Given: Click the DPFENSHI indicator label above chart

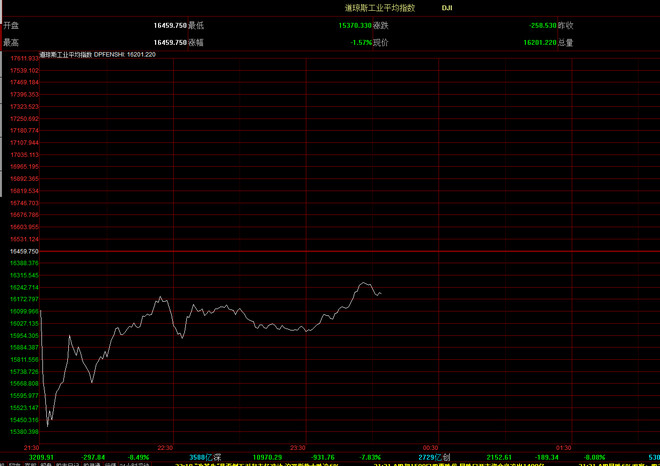Looking at the screenshot, I should 109,55.
